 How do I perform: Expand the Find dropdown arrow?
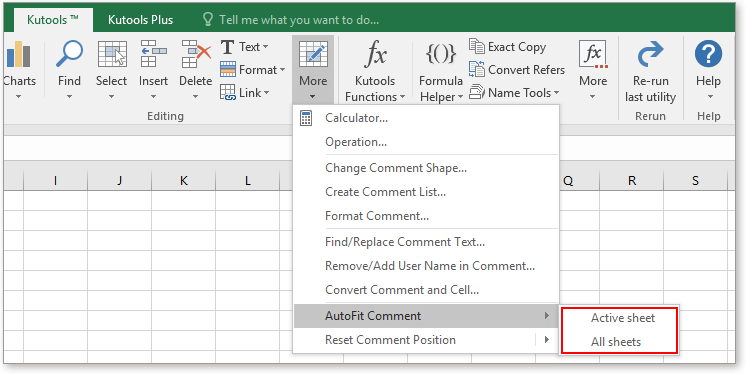69,97
